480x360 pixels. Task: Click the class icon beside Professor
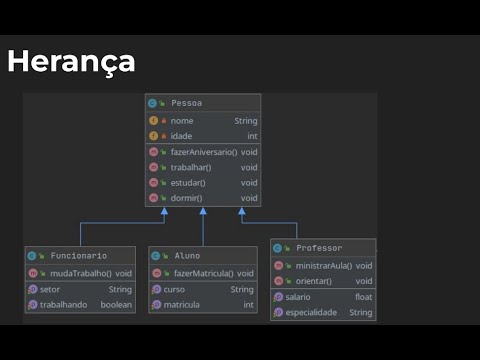click(x=277, y=248)
